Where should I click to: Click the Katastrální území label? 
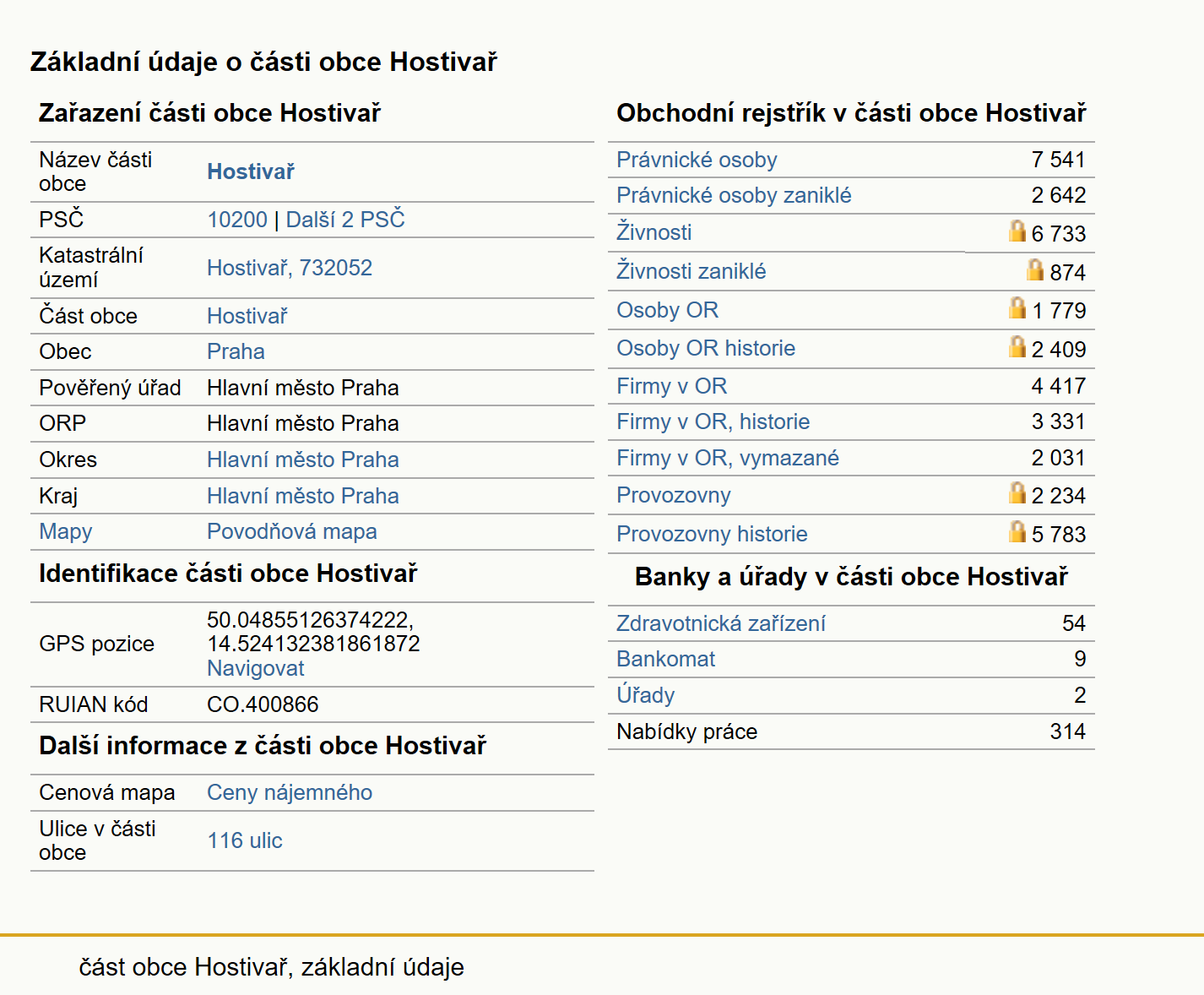91,268
